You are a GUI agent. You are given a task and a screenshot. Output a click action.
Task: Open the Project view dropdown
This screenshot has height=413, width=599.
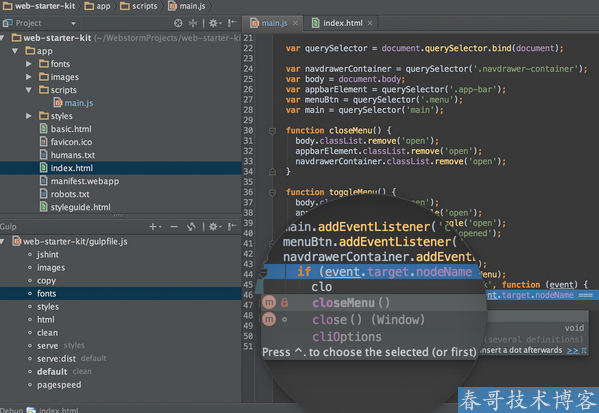pos(73,24)
